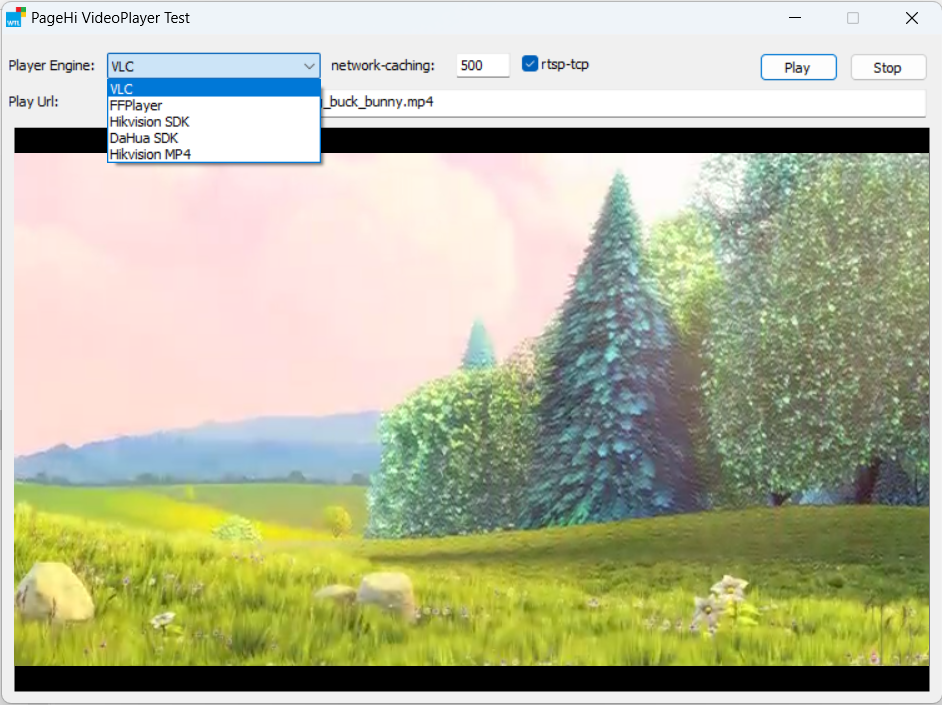This screenshot has height=705, width=942.
Task: Minimize the PageHi VideoPlayer Test window
Action: tap(795, 18)
